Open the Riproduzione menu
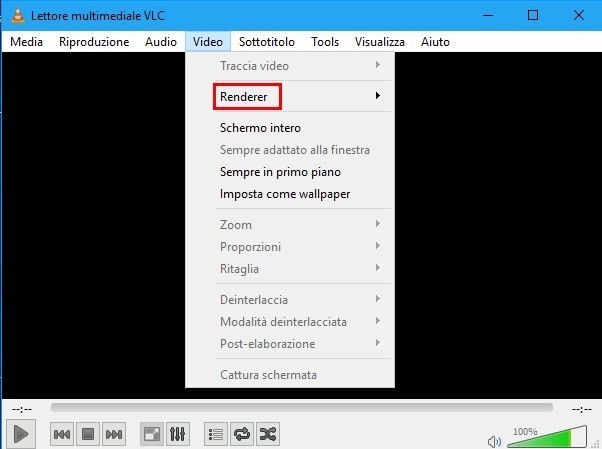The image size is (602, 449). click(x=94, y=42)
